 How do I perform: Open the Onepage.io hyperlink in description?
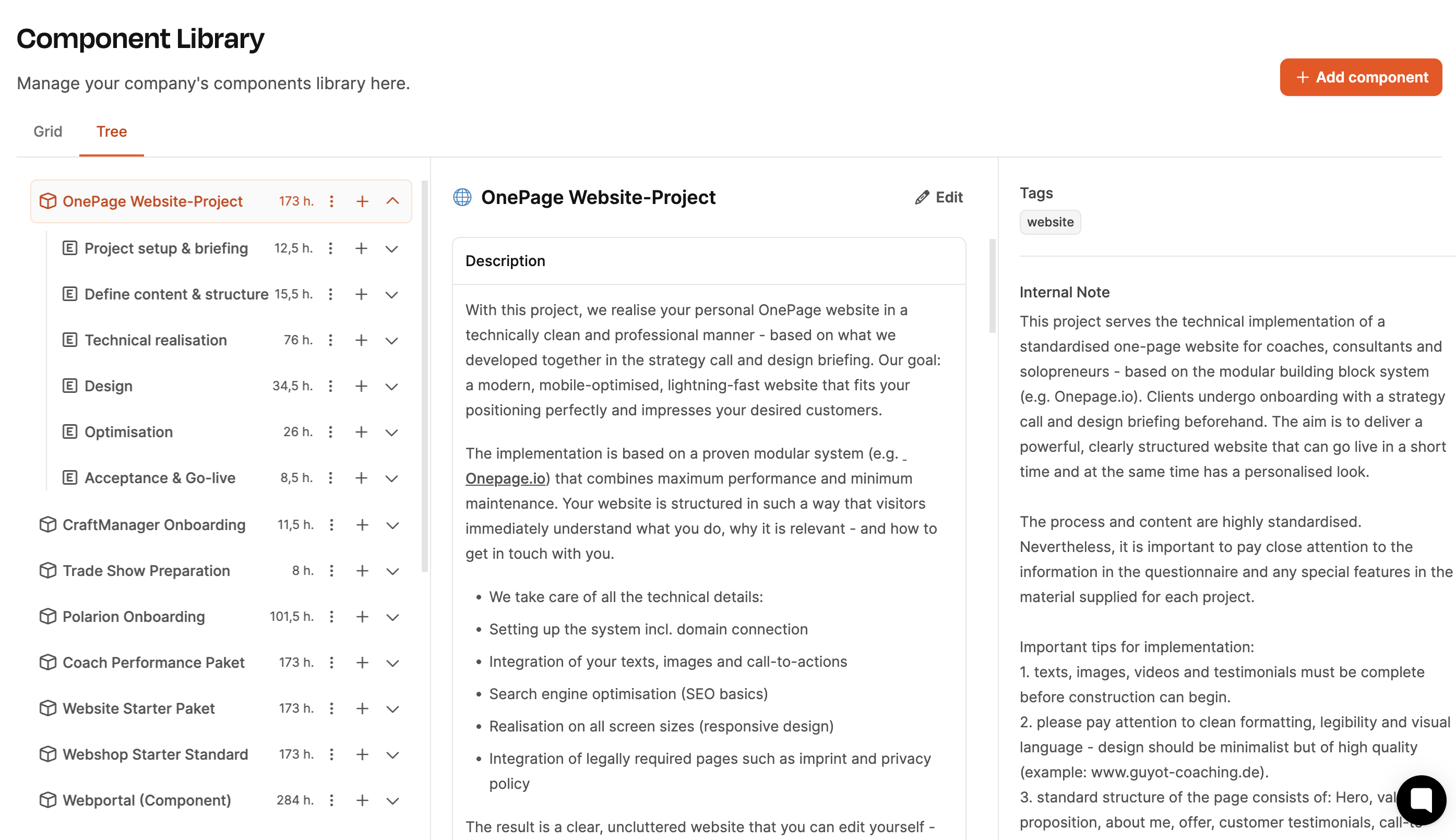[506, 478]
